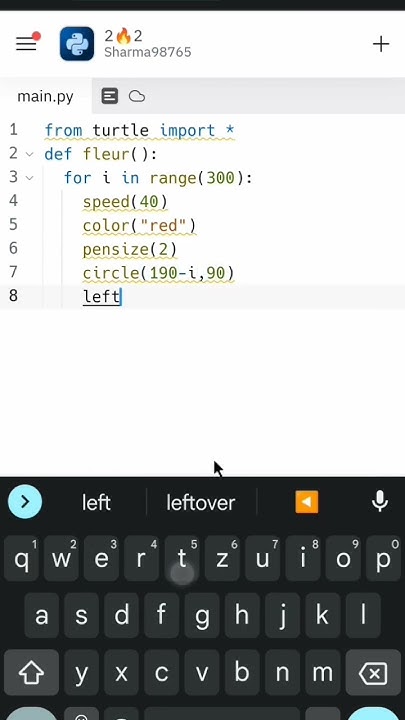Tap the m key
Viewport: 405px width, 720px height.
click(322, 673)
